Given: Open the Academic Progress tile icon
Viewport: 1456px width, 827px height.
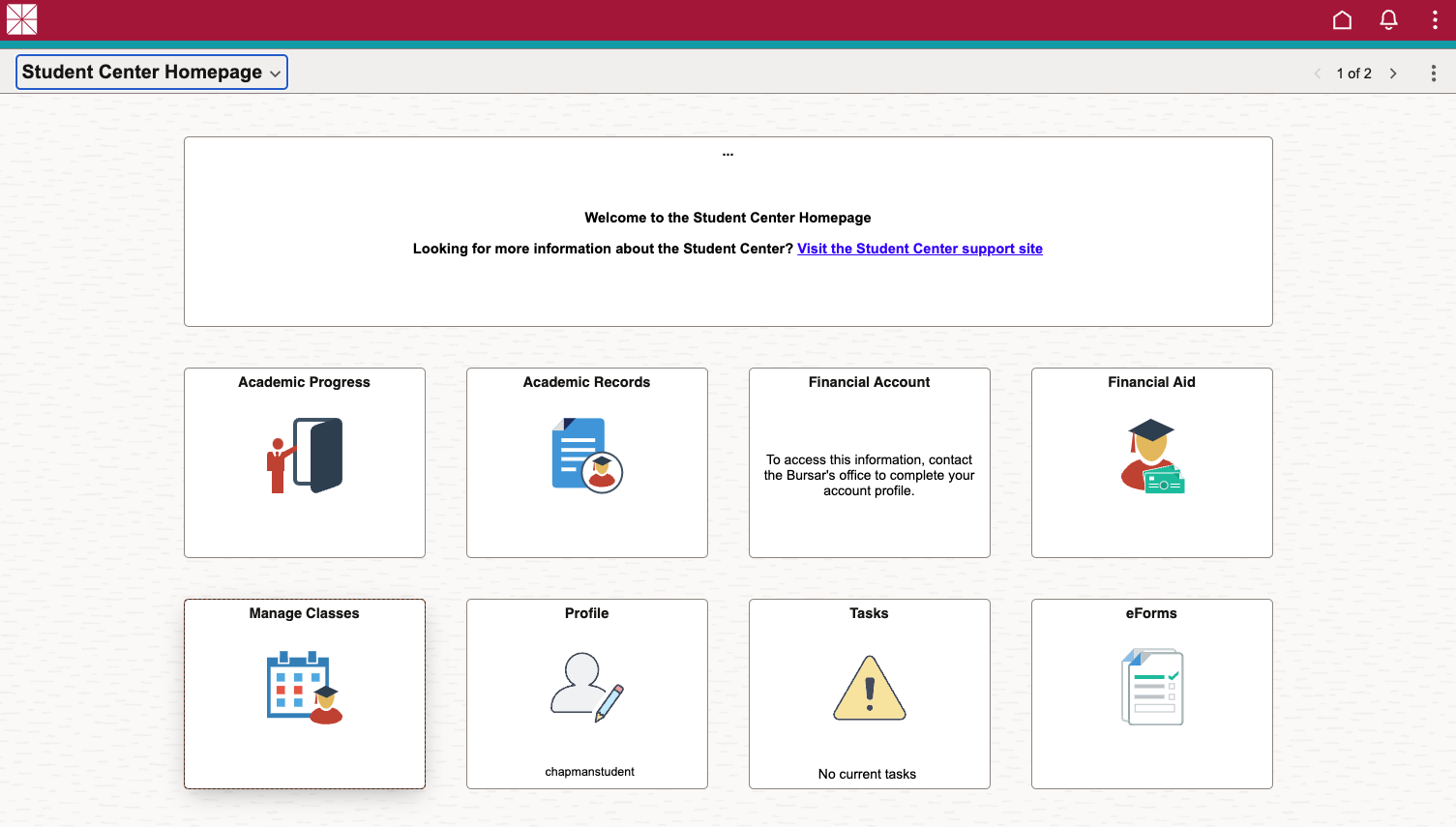Looking at the screenshot, I should (305, 456).
